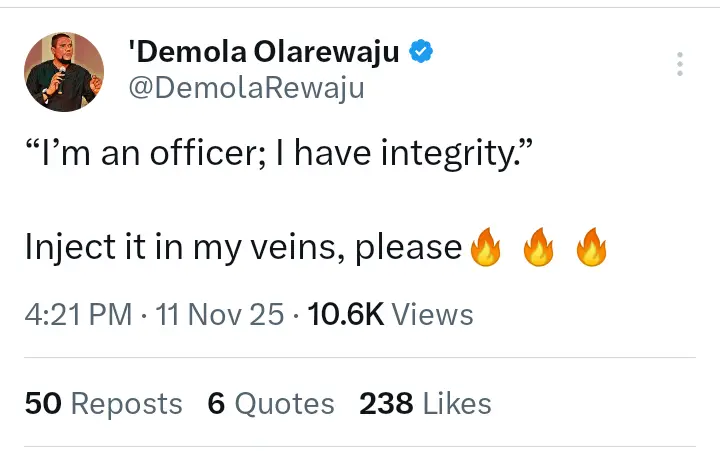This screenshot has height=451, width=720.
Task: Click the number 238 beside Likes
Action: pos(386,403)
